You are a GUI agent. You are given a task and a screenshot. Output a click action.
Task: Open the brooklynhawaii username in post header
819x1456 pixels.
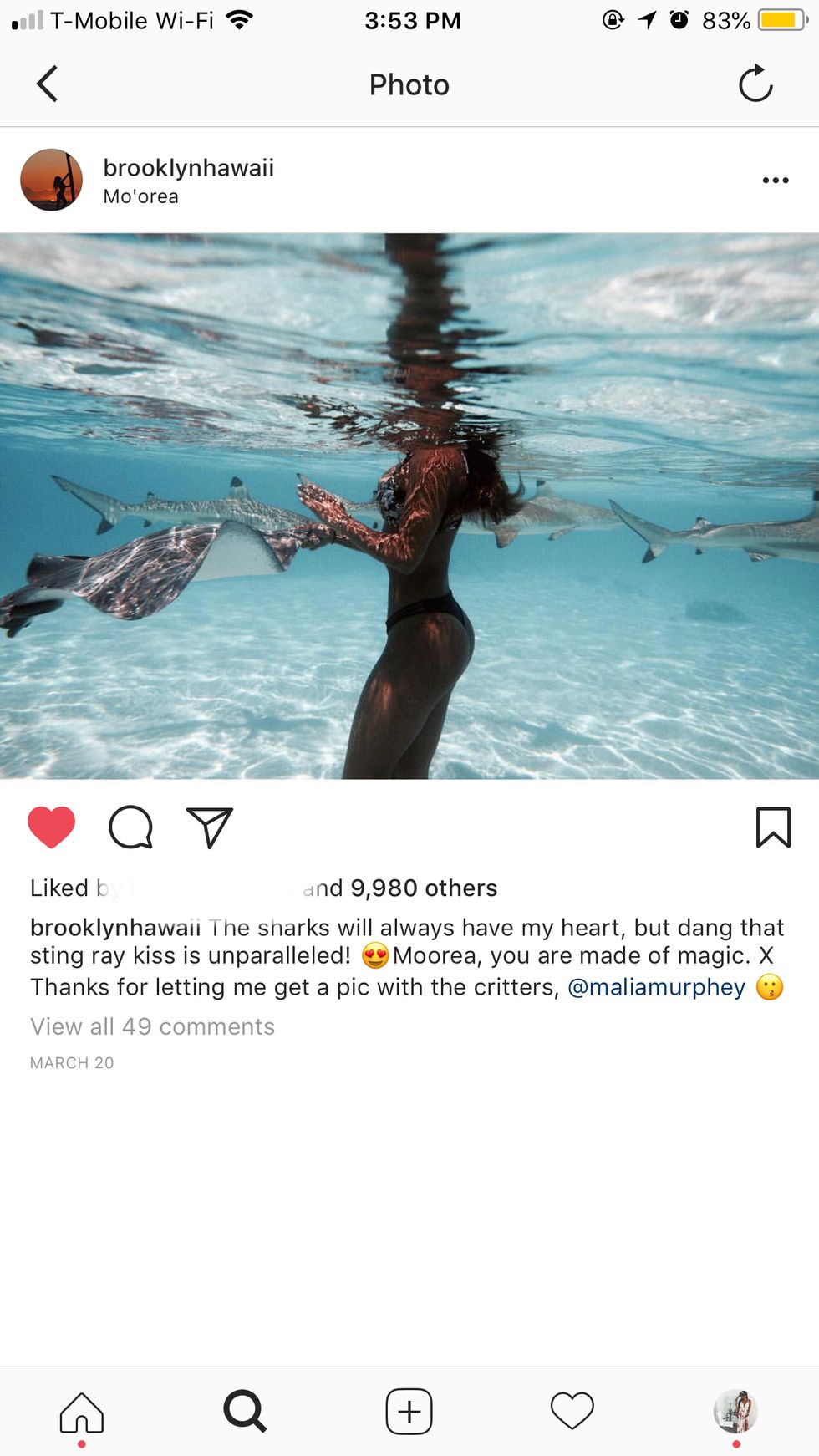click(189, 168)
